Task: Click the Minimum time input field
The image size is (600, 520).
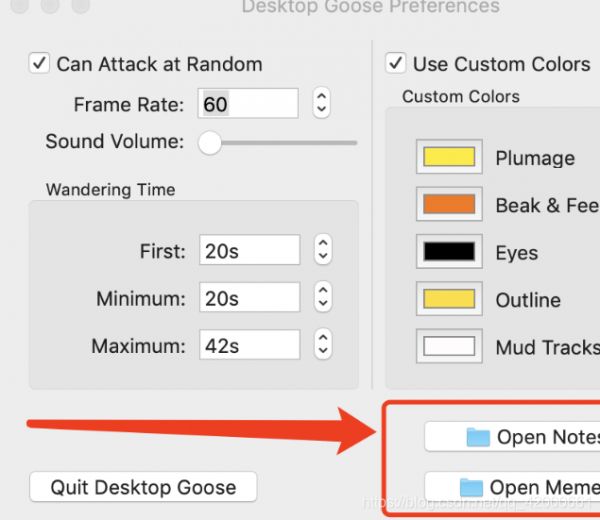Action: pyautogui.click(x=249, y=297)
